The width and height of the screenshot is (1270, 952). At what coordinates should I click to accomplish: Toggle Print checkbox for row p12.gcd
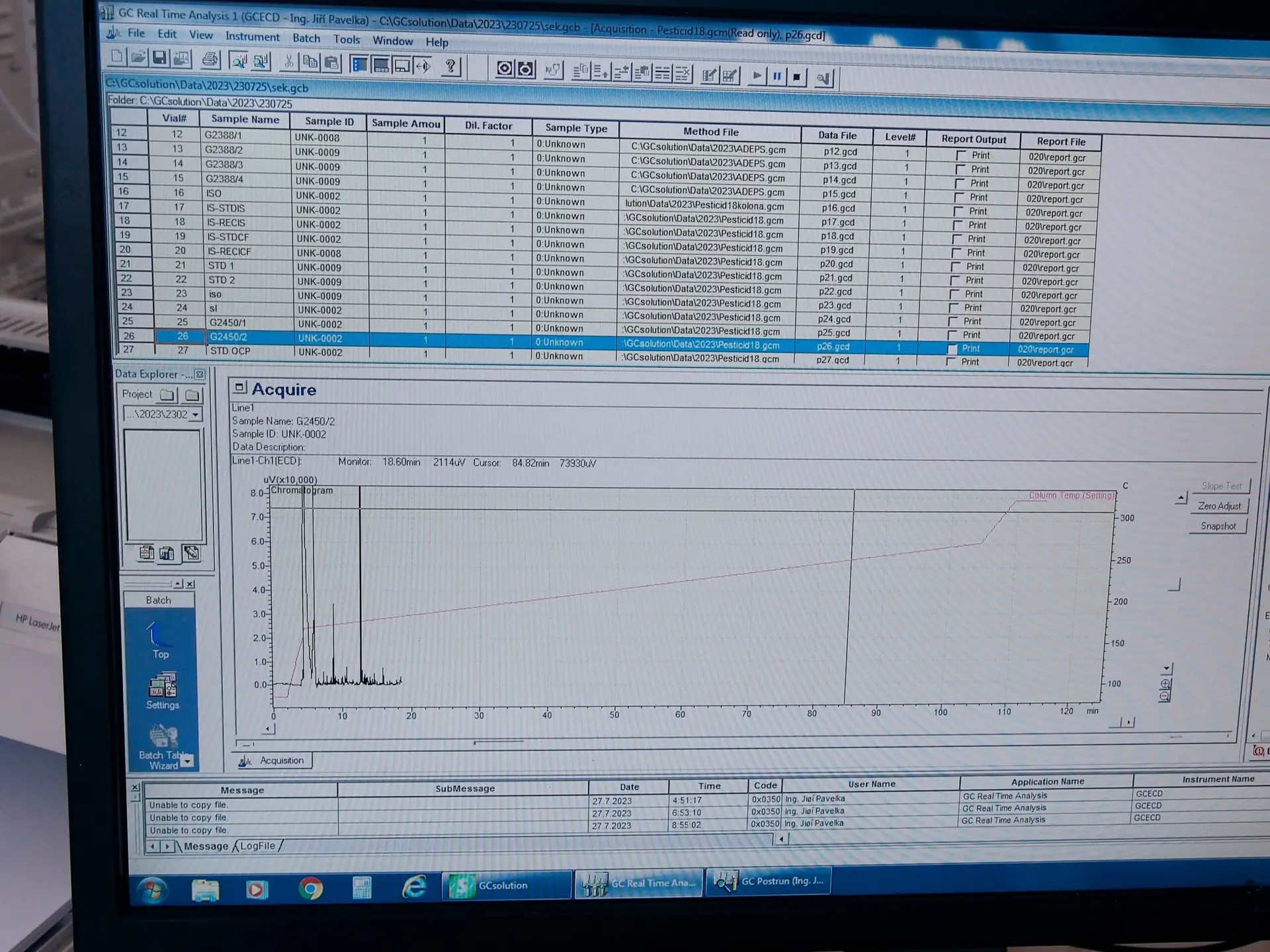point(961,156)
